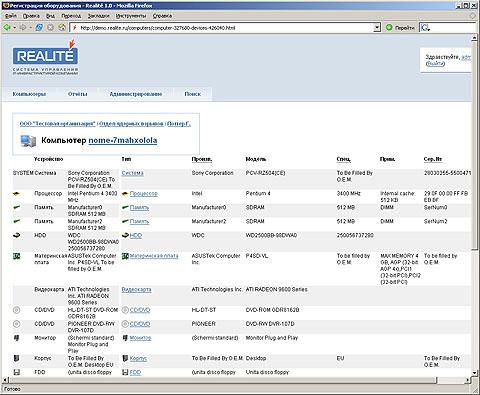Click the Выйти logout link
The width and height of the screenshot is (480, 395).
(x=435, y=63)
